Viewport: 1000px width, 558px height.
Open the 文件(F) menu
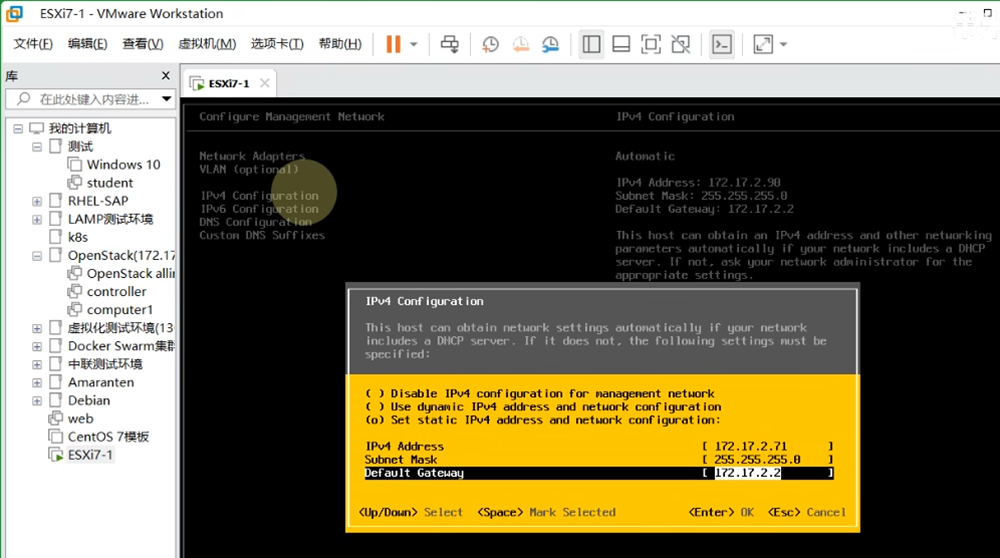[x=33, y=43]
